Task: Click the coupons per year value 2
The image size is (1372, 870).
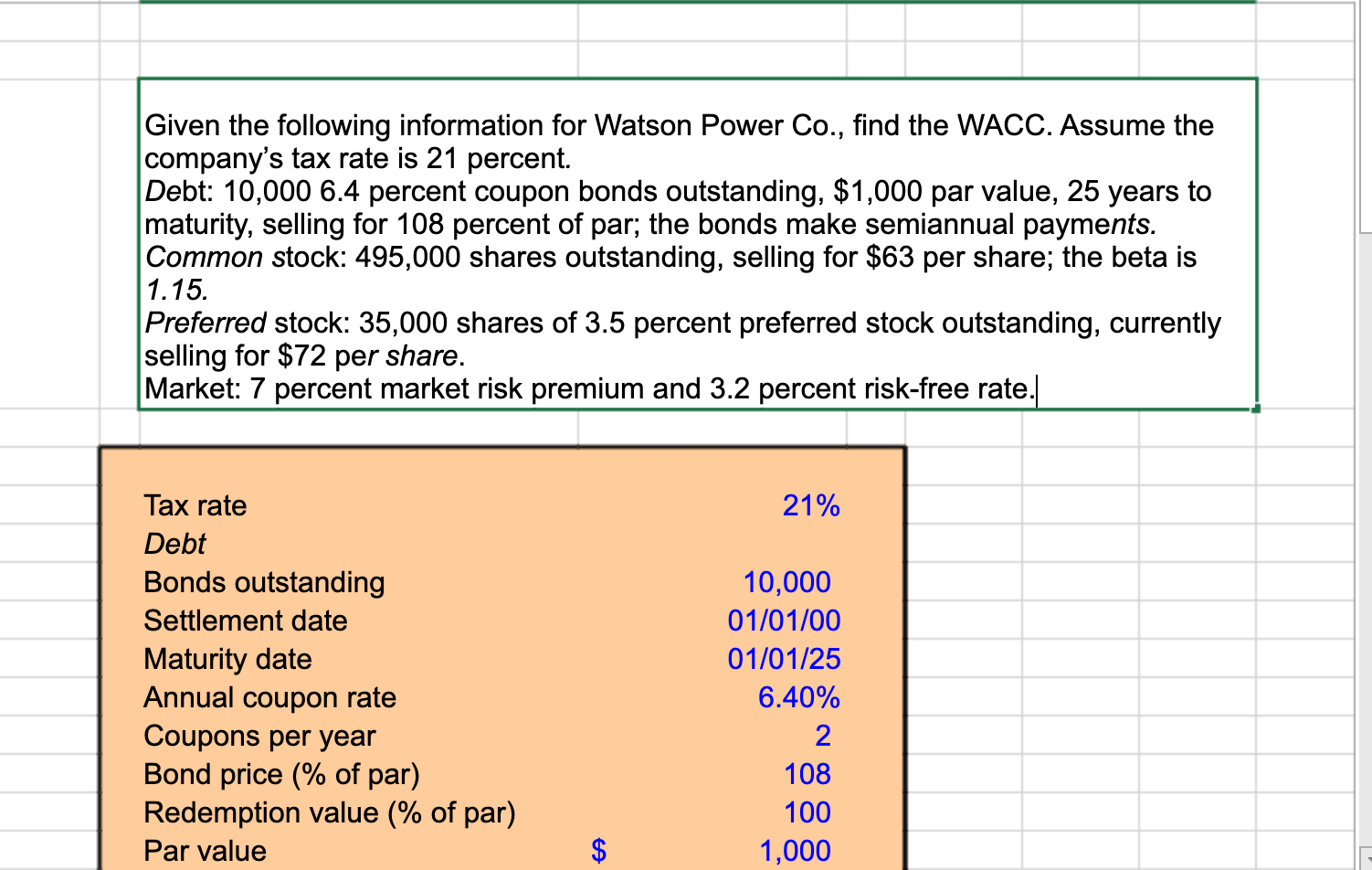Action: coord(822,736)
